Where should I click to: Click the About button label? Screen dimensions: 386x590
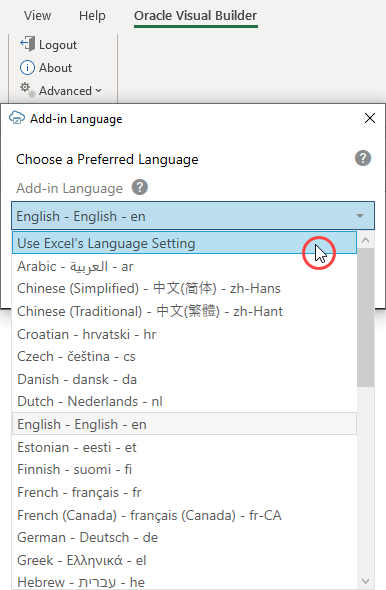pyautogui.click(x=55, y=68)
